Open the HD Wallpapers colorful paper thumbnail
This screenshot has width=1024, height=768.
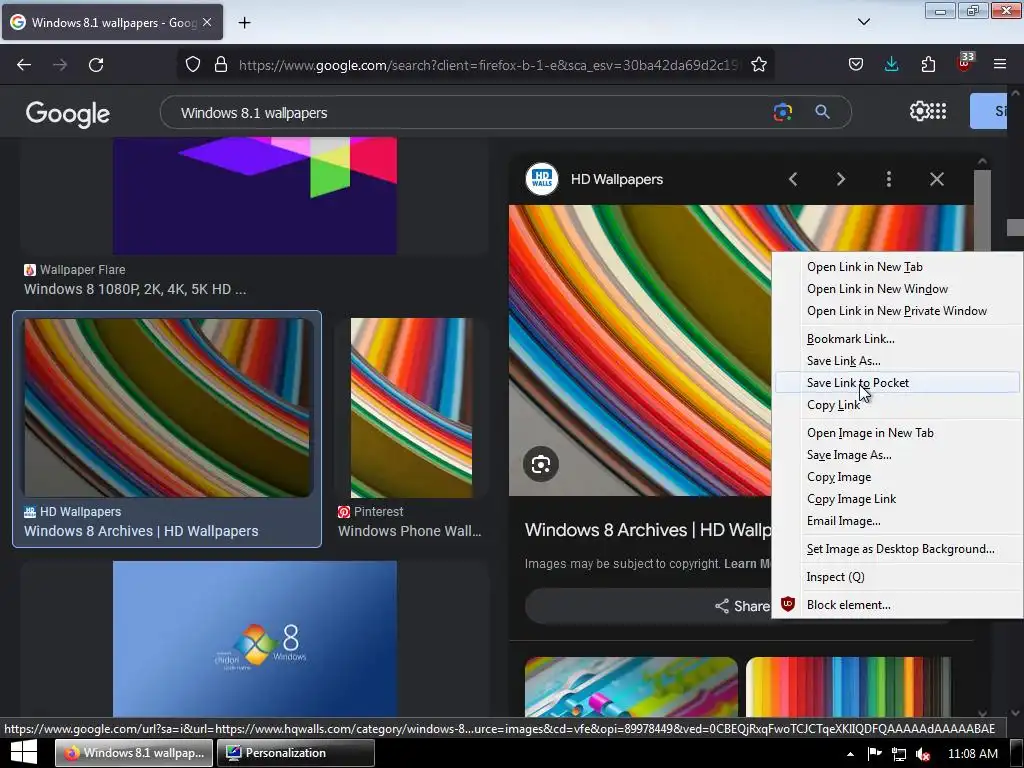pyautogui.click(x=168, y=408)
